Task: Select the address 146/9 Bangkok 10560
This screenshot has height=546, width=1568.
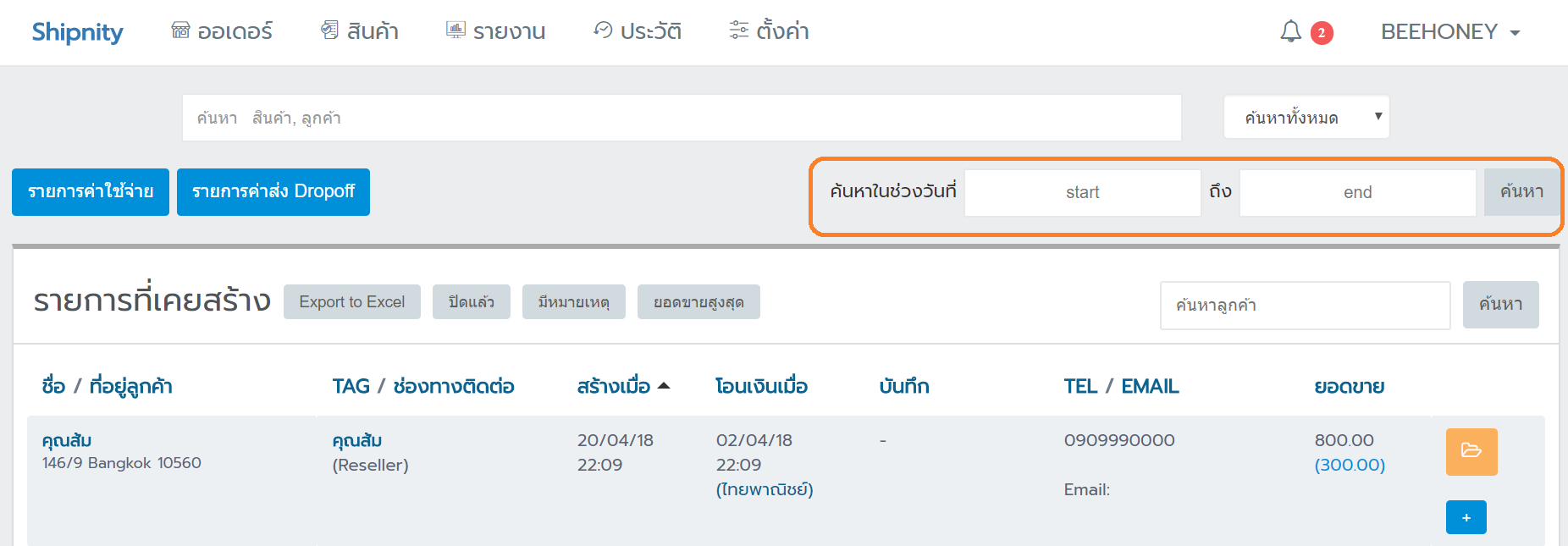Action: click(x=122, y=463)
